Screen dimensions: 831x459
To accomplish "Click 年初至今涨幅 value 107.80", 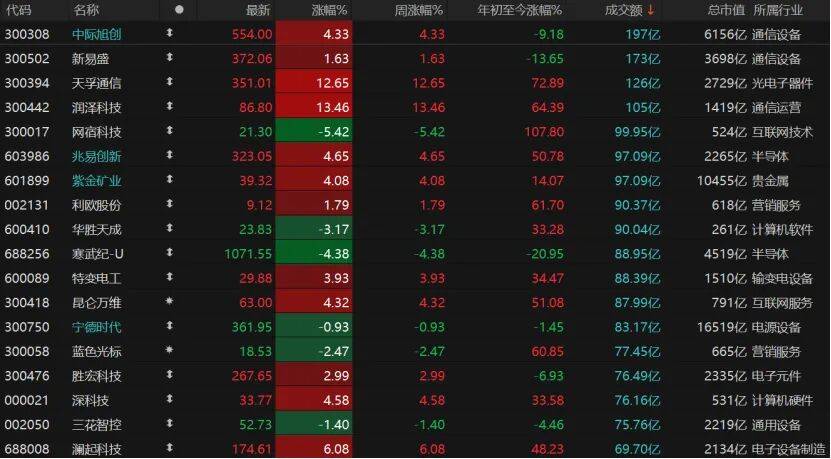I will click(x=544, y=132).
